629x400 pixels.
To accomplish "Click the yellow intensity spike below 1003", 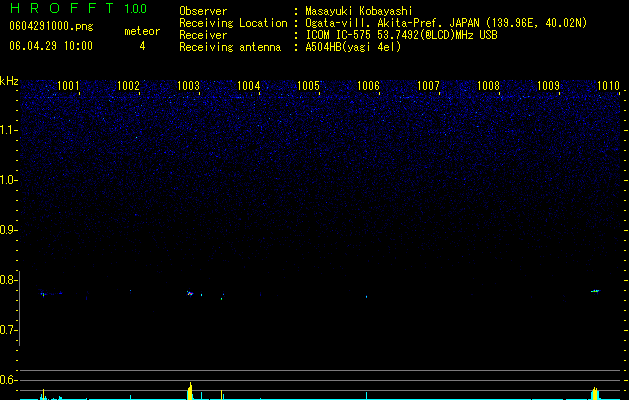I will tap(190, 391).
